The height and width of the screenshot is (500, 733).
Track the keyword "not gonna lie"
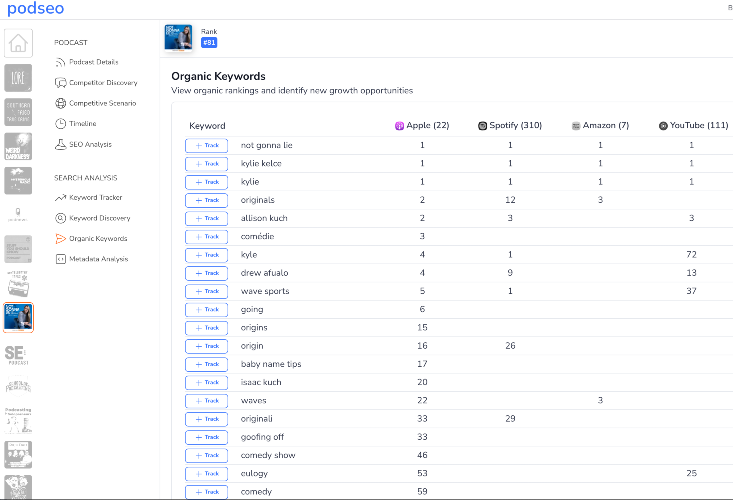(x=207, y=145)
